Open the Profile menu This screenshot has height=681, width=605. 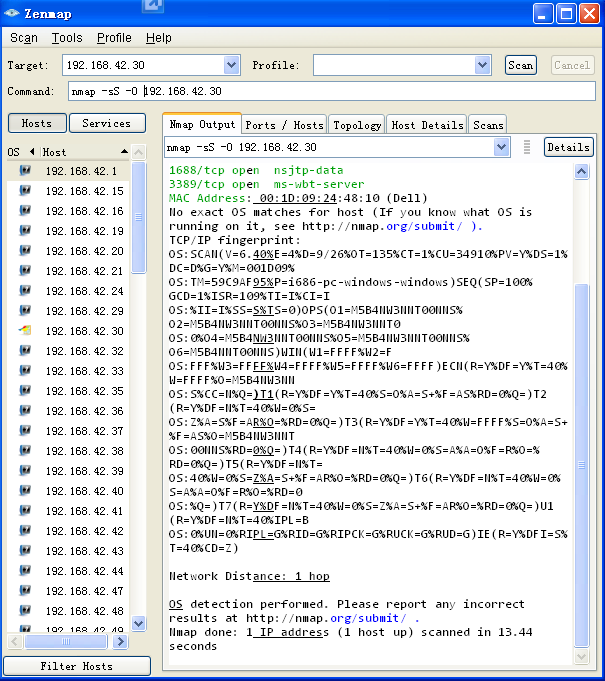pyautogui.click(x=114, y=38)
